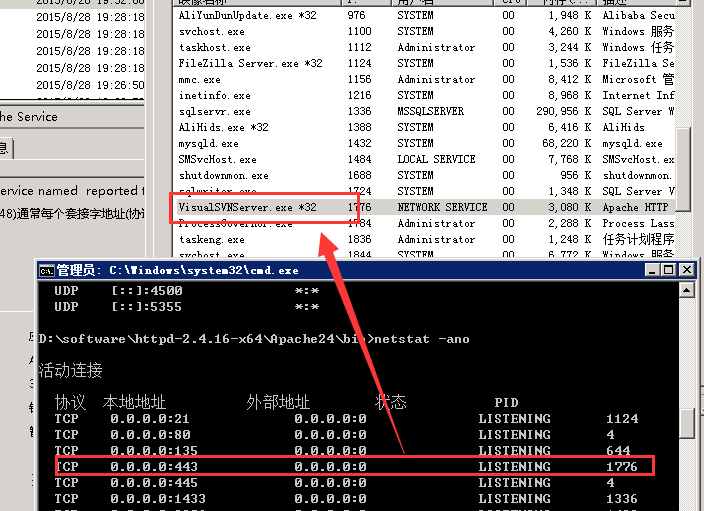704x511 pixels.
Task: Click the 0.0.0.0:80 local address entry
Action: (x=150, y=435)
